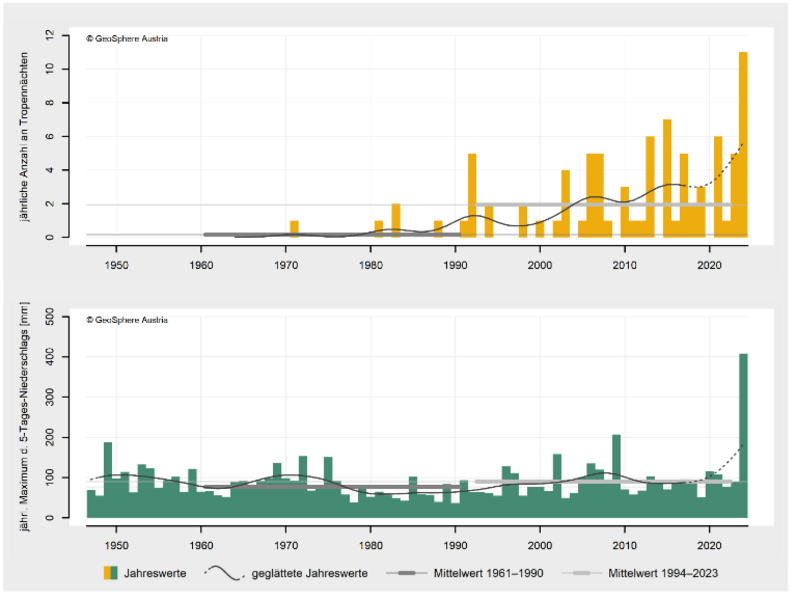Click the tallest orange bar for 2024

pos(743,145)
